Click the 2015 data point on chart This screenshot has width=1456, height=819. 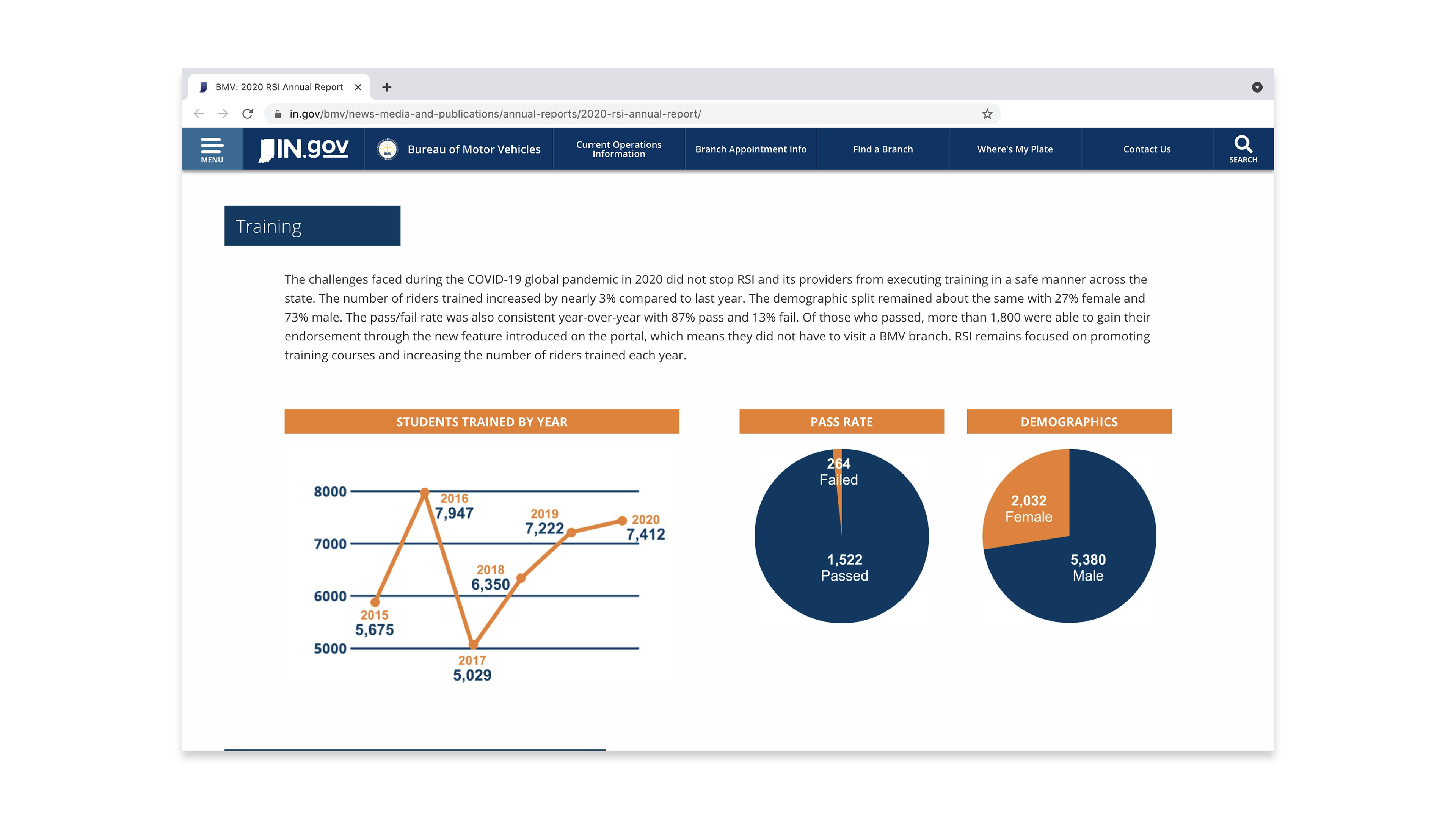click(x=375, y=602)
